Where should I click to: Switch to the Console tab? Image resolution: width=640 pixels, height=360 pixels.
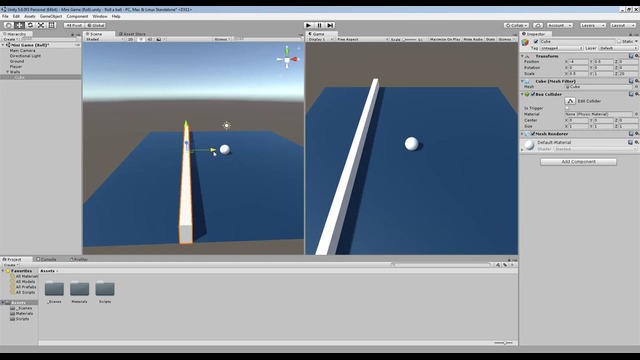(47, 259)
